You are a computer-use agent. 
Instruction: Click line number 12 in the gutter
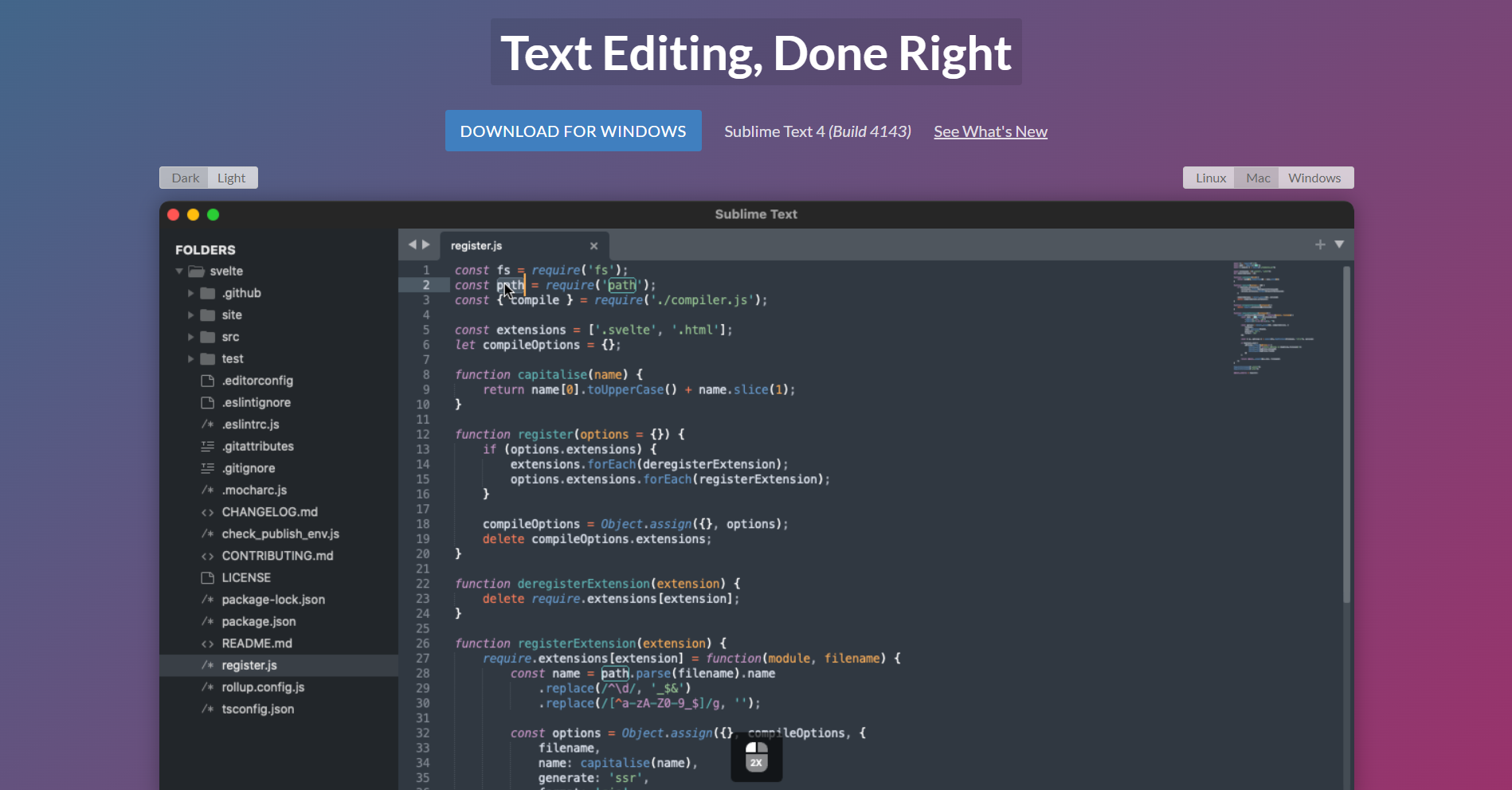pos(423,435)
